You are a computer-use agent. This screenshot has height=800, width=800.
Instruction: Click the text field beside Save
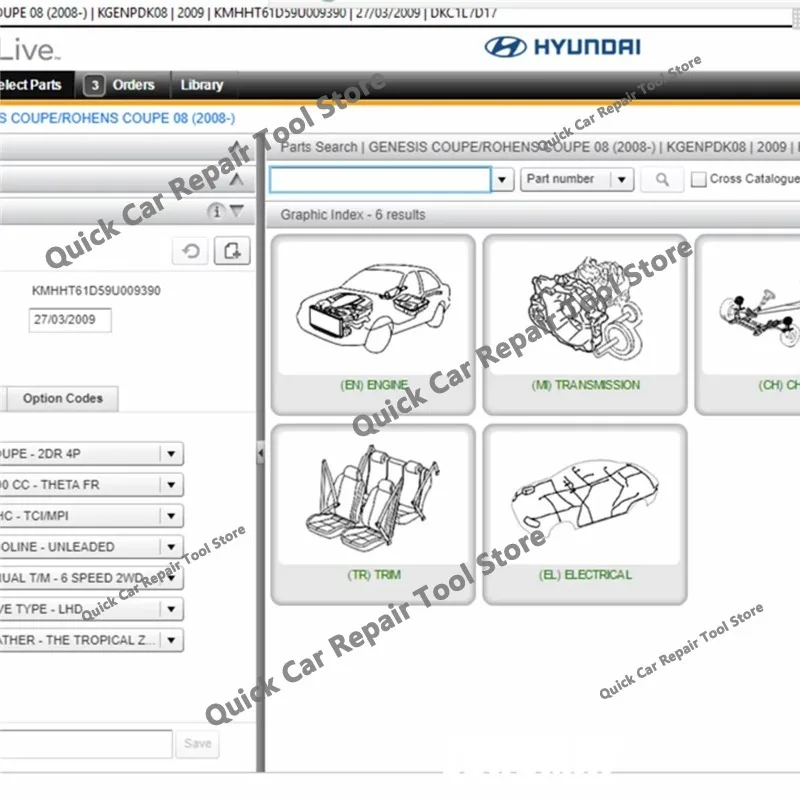[85, 744]
